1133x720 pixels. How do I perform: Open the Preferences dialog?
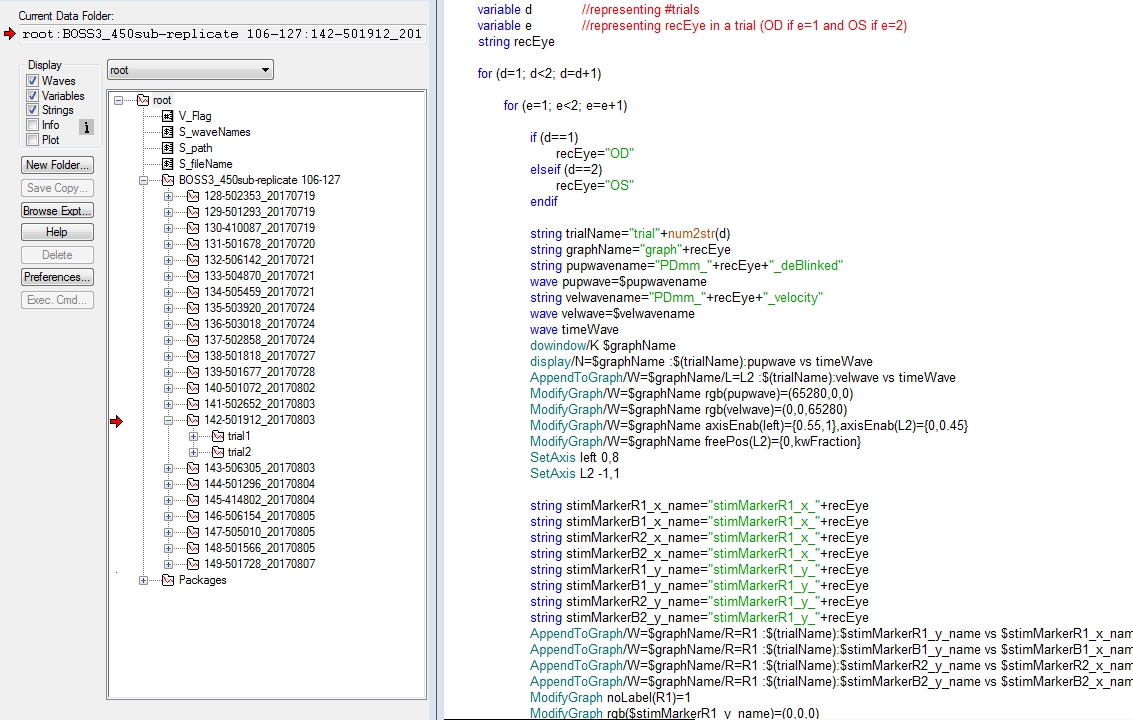coord(57,277)
